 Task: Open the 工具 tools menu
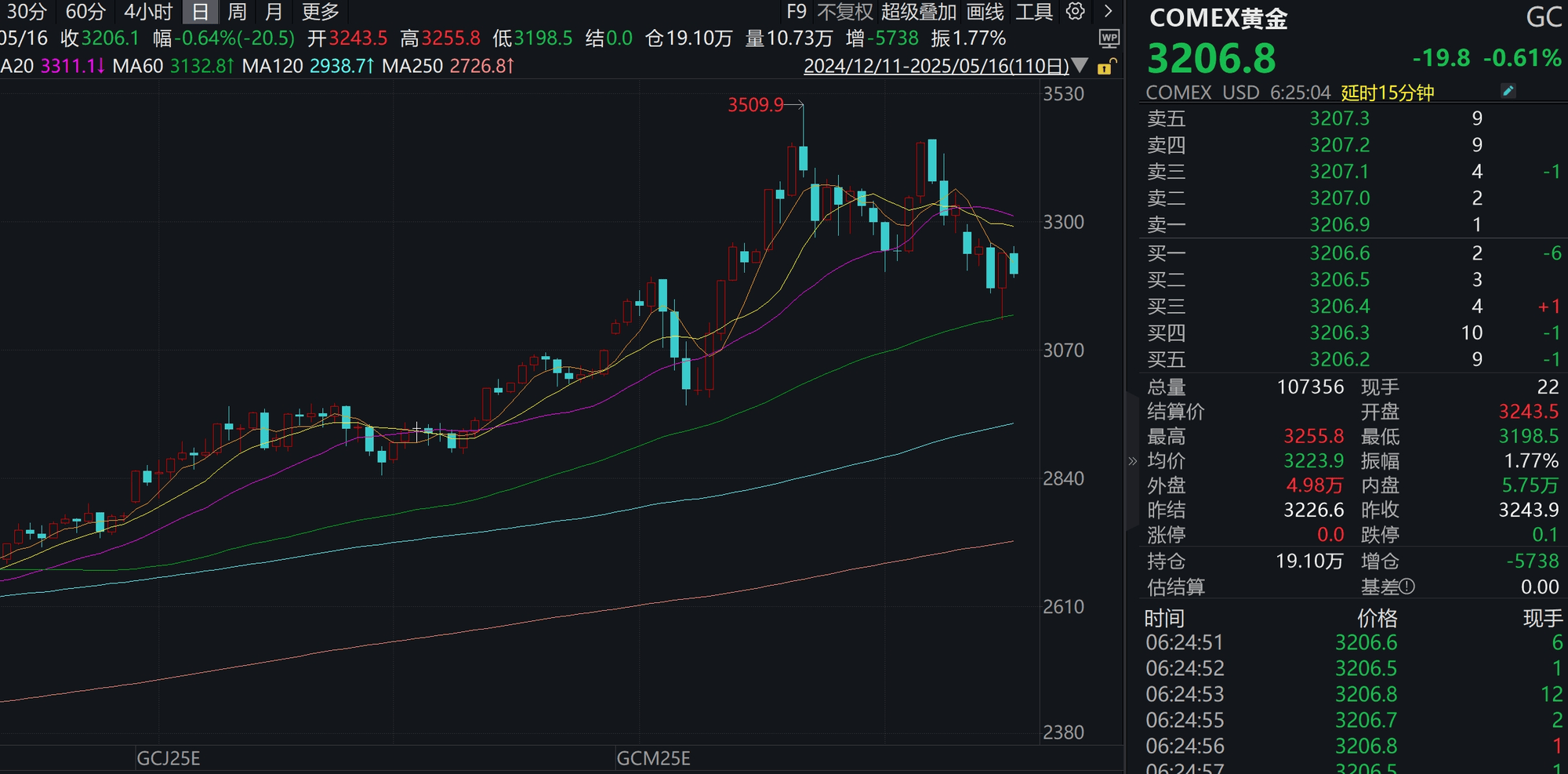click(x=1034, y=11)
